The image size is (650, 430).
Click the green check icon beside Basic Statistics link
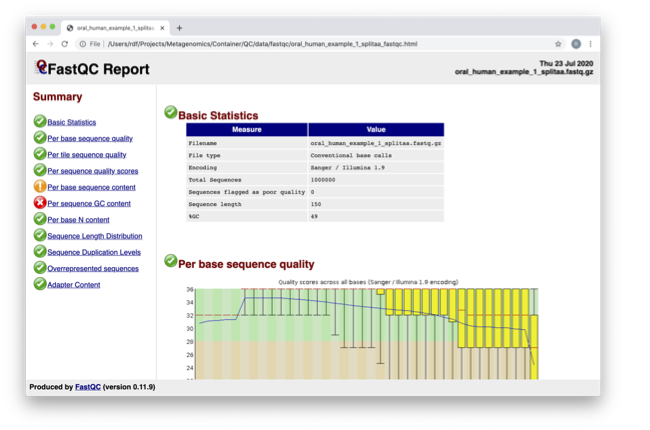click(40, 122)
